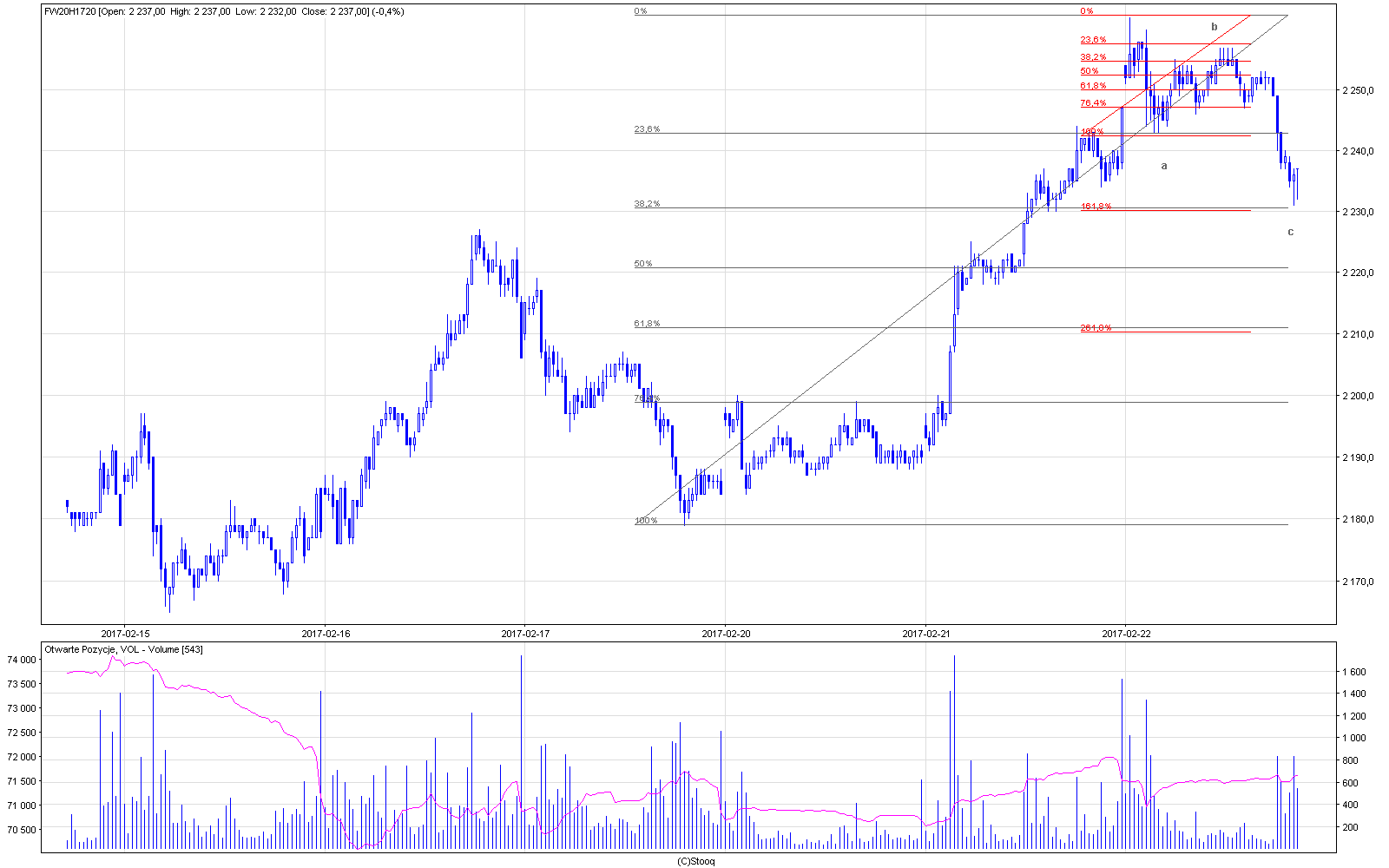Click the 2017-02-17 date label
This screenshot has width=1389, height=868.
[525, 634]
